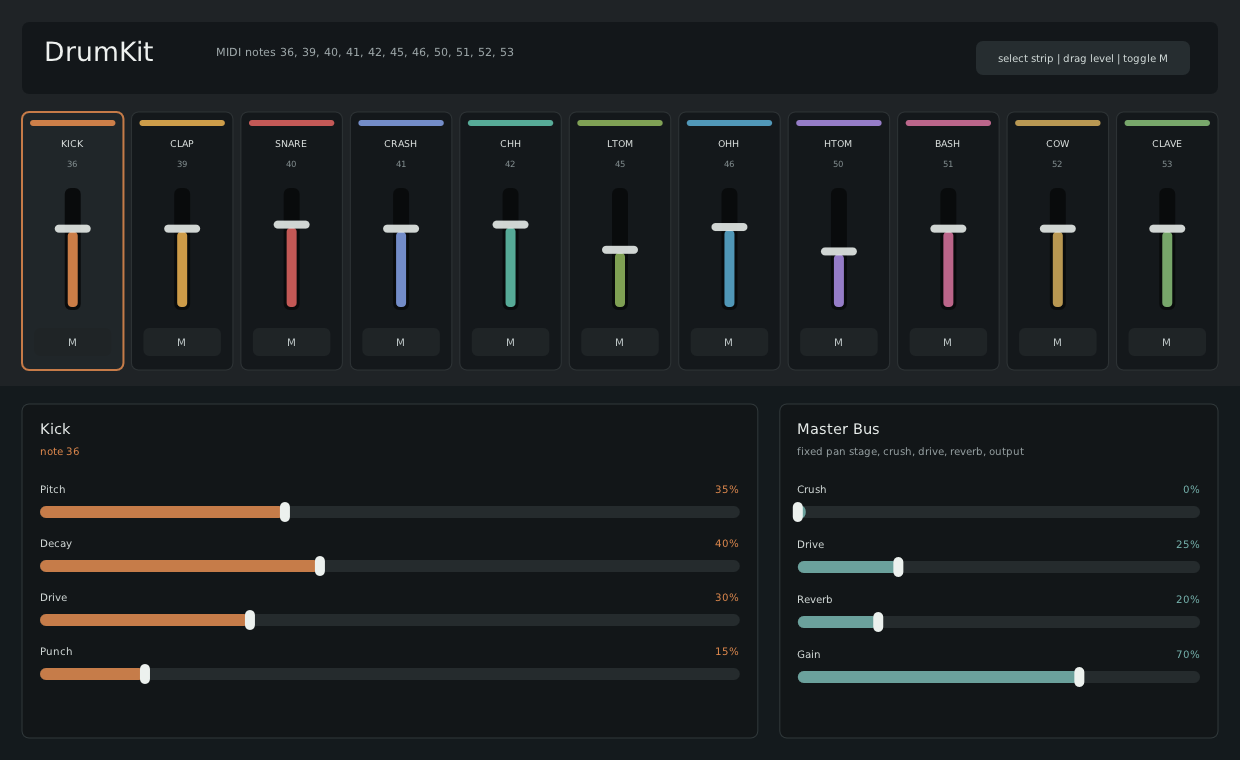1240x760 pixels.
Task: Click the 'select strip | drag level | toggle M' hint button
Action: [1083, 58]
